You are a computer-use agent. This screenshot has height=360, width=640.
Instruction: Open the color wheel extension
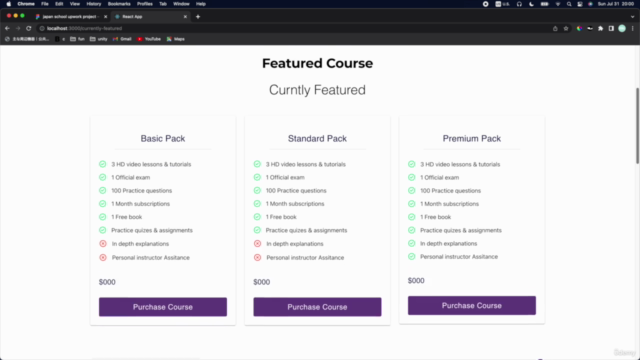tap(579, 29)
